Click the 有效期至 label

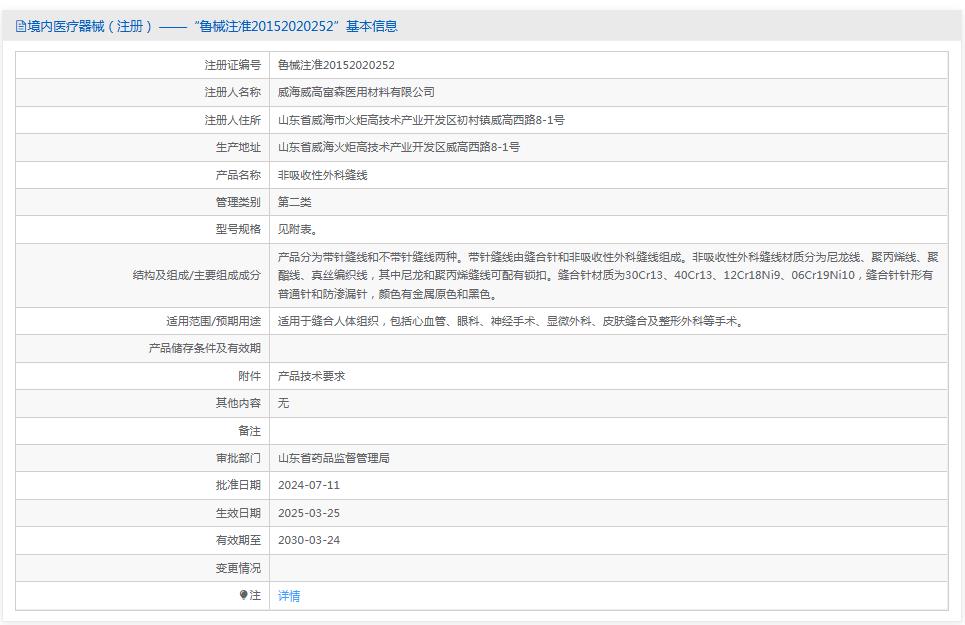[x=238, y=540]
